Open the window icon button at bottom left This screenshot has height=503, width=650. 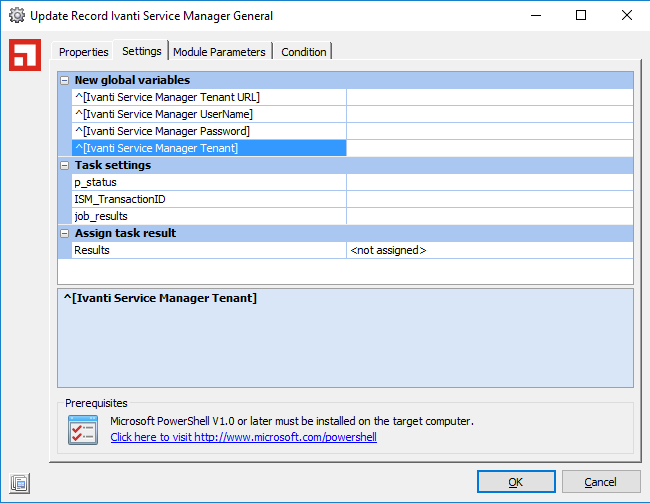[x=19, y=484]
